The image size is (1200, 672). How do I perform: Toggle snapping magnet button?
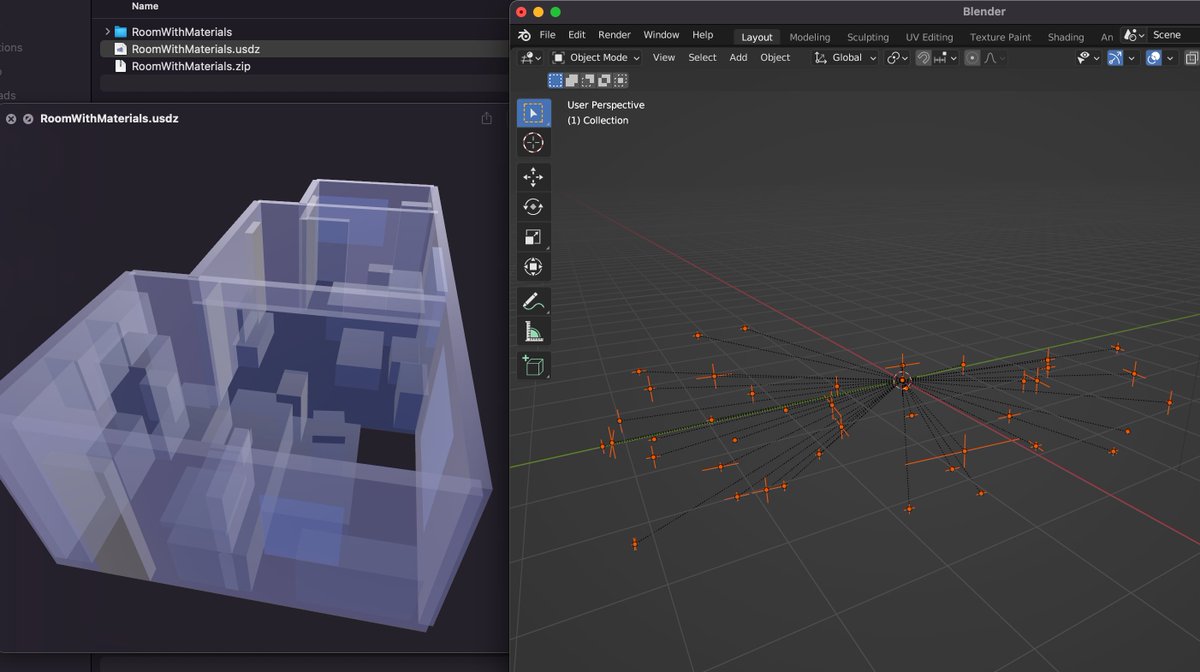[923, 58]
